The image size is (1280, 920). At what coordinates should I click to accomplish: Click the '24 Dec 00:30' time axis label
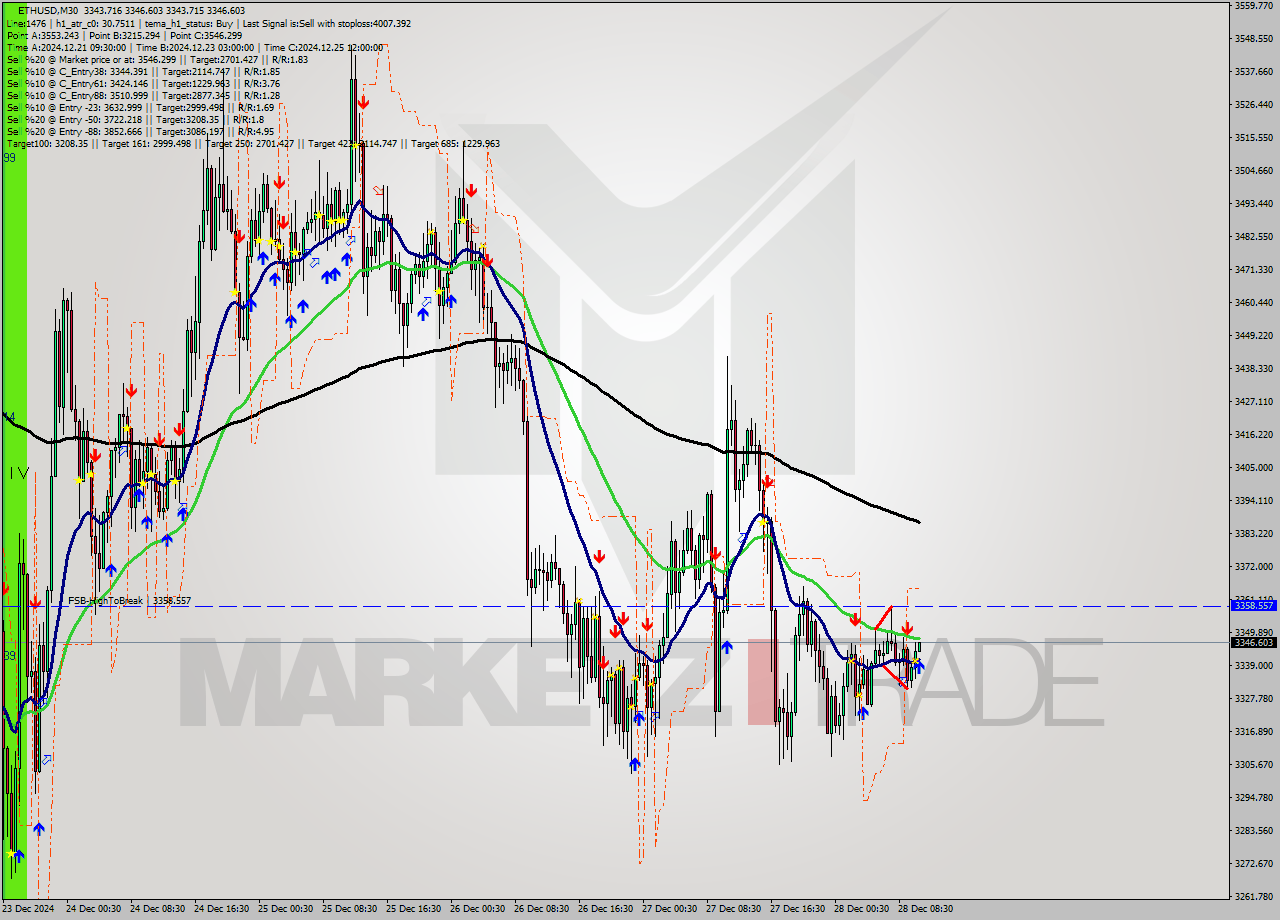(x=93, y=909)
